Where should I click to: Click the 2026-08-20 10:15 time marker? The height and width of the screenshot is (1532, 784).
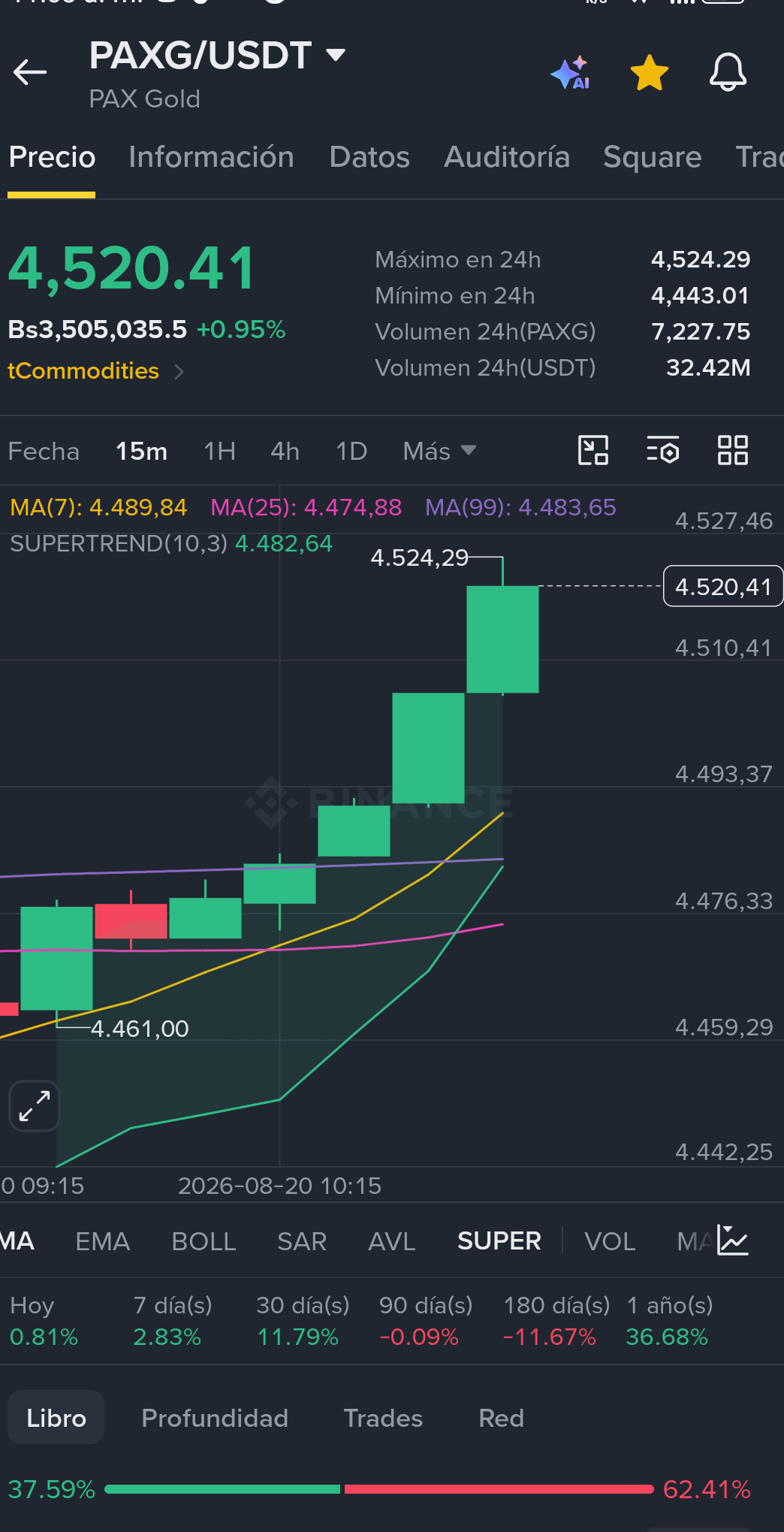click(x=279, y=1186)
